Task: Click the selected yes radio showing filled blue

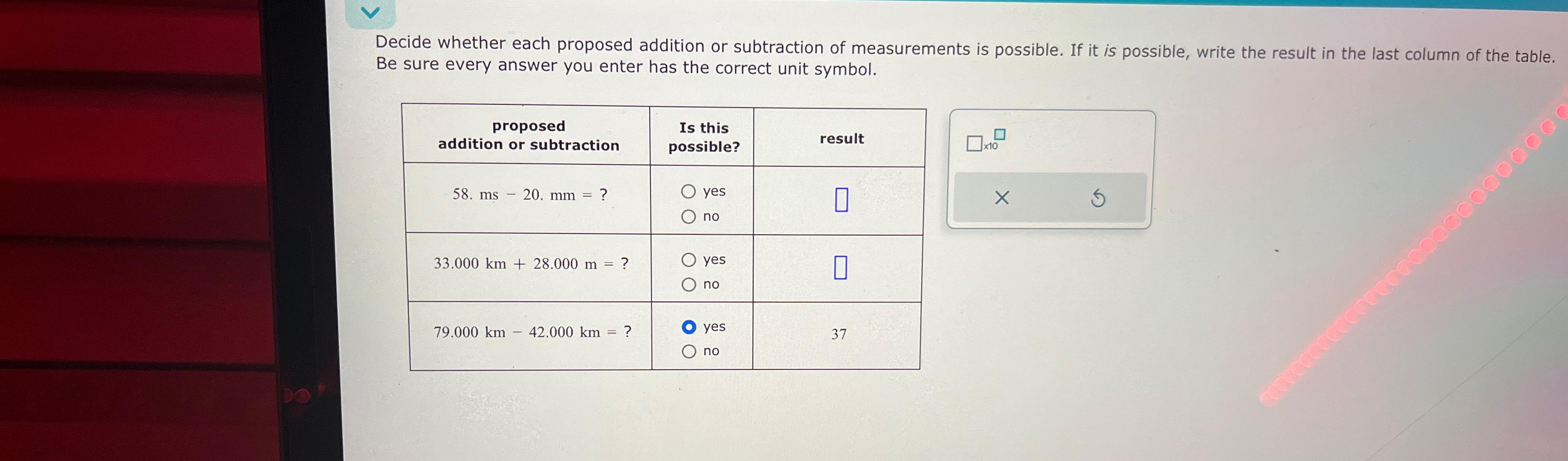Action: [x=689, y=327]
